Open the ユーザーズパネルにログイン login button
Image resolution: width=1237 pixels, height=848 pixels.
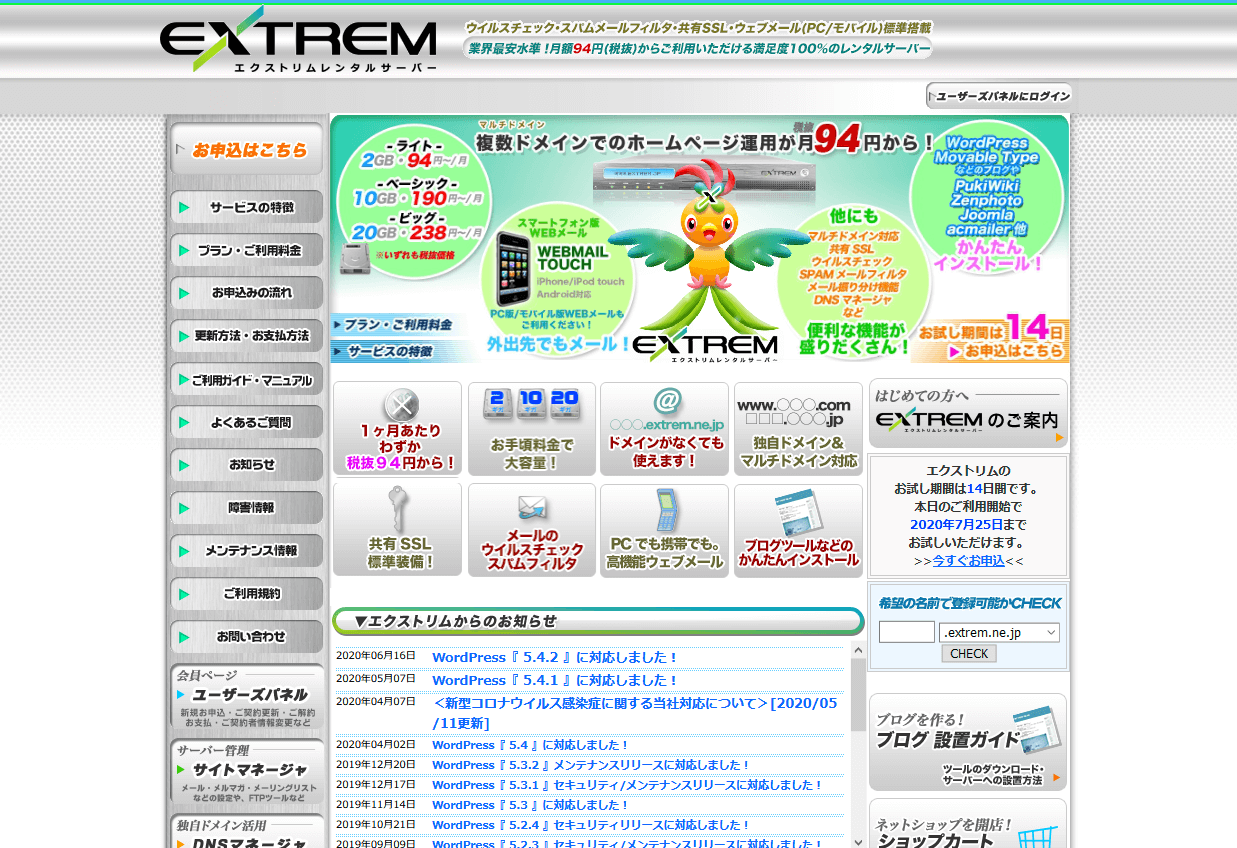999,96
